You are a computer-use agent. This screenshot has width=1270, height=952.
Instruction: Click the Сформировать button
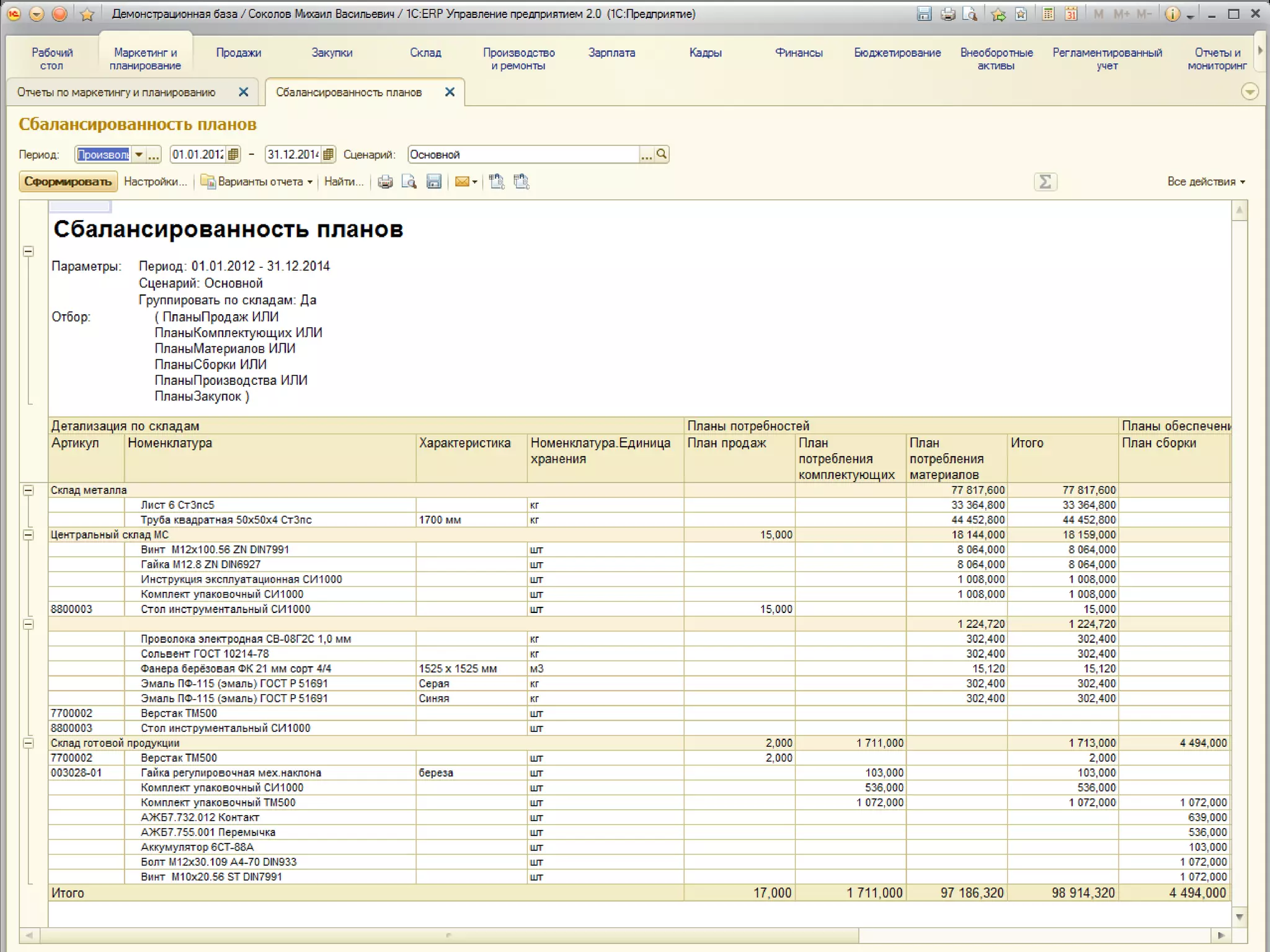click(68, 182)
